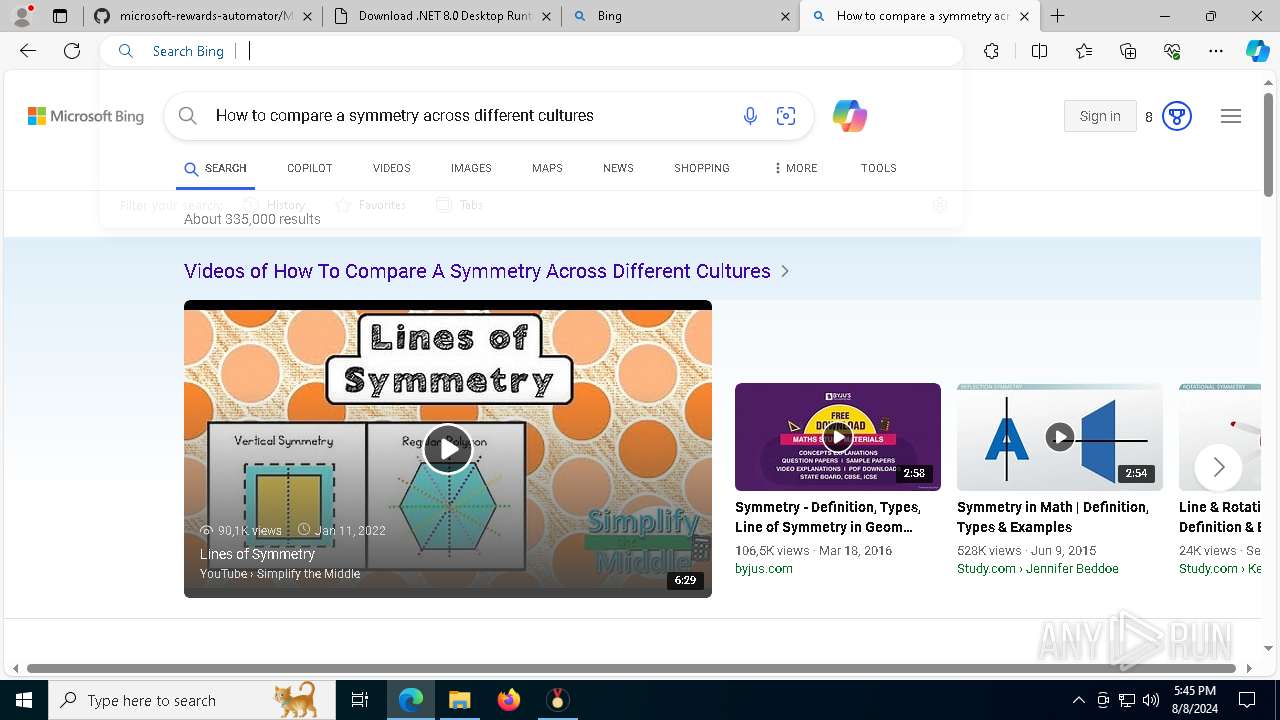Click the vertical page scrollbar
The image size is (1280, 720).
click(x=1269, y=145)
